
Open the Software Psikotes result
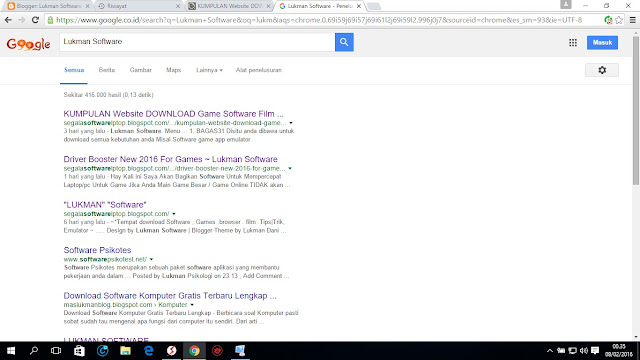tap(97, 250)
